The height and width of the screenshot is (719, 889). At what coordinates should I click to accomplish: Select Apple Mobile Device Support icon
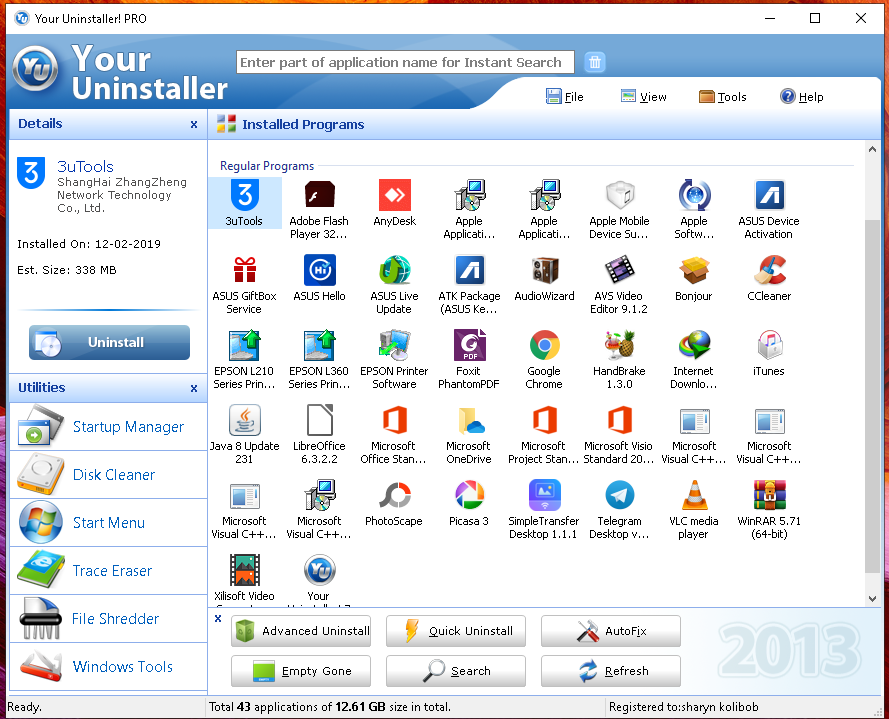click(619, 195)
